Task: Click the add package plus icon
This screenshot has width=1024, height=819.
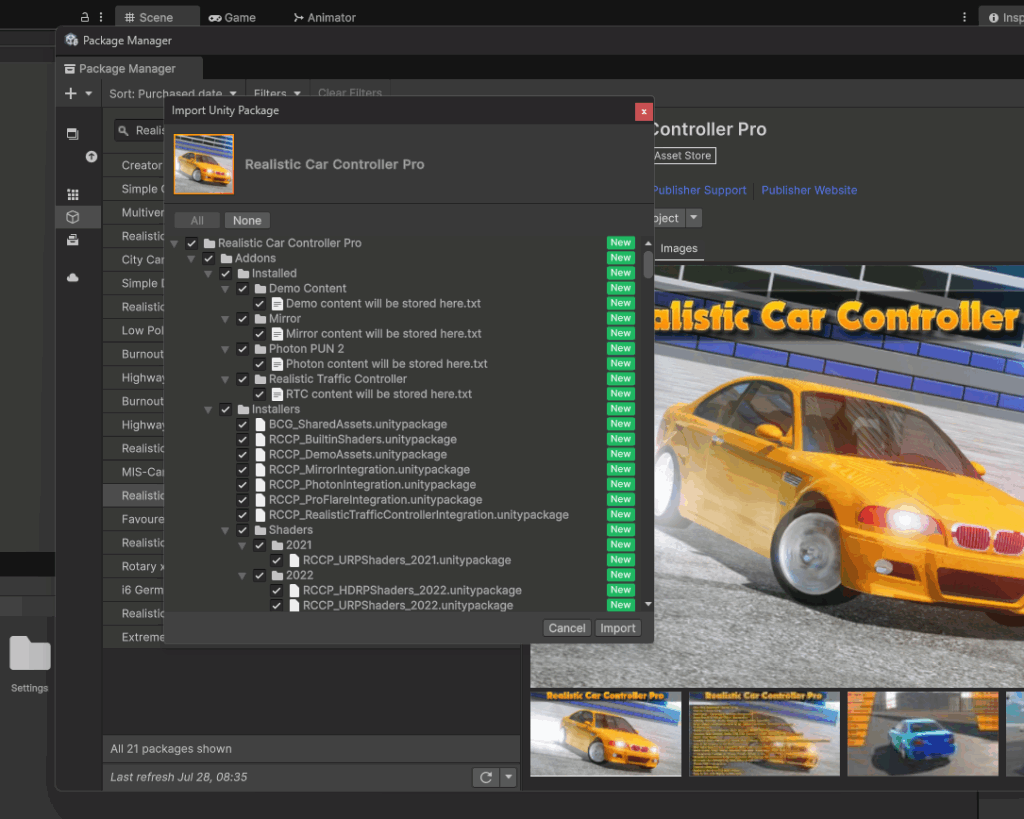Action: coord(71,94)
